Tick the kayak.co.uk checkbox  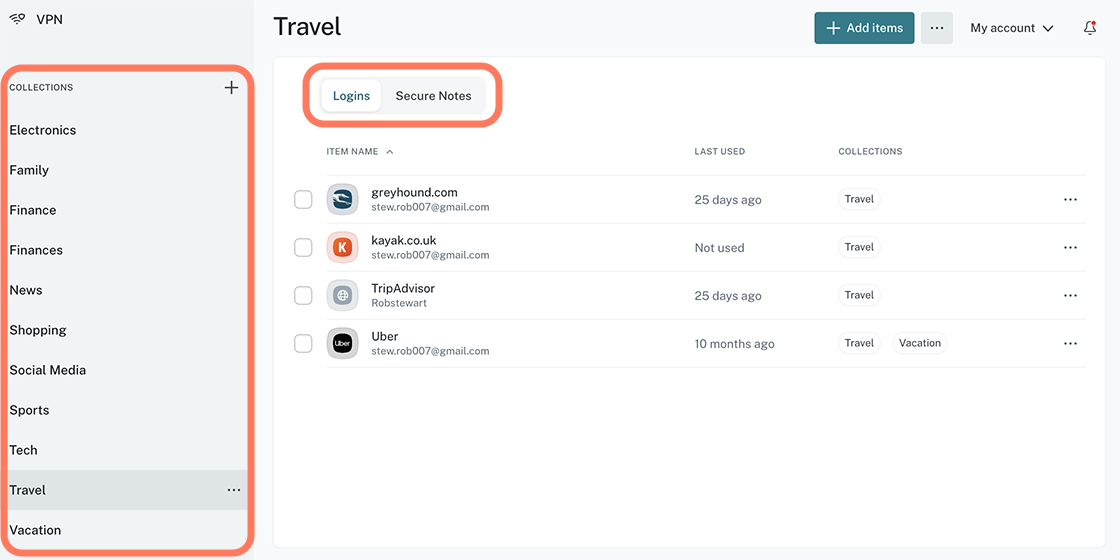pos(303,248)
